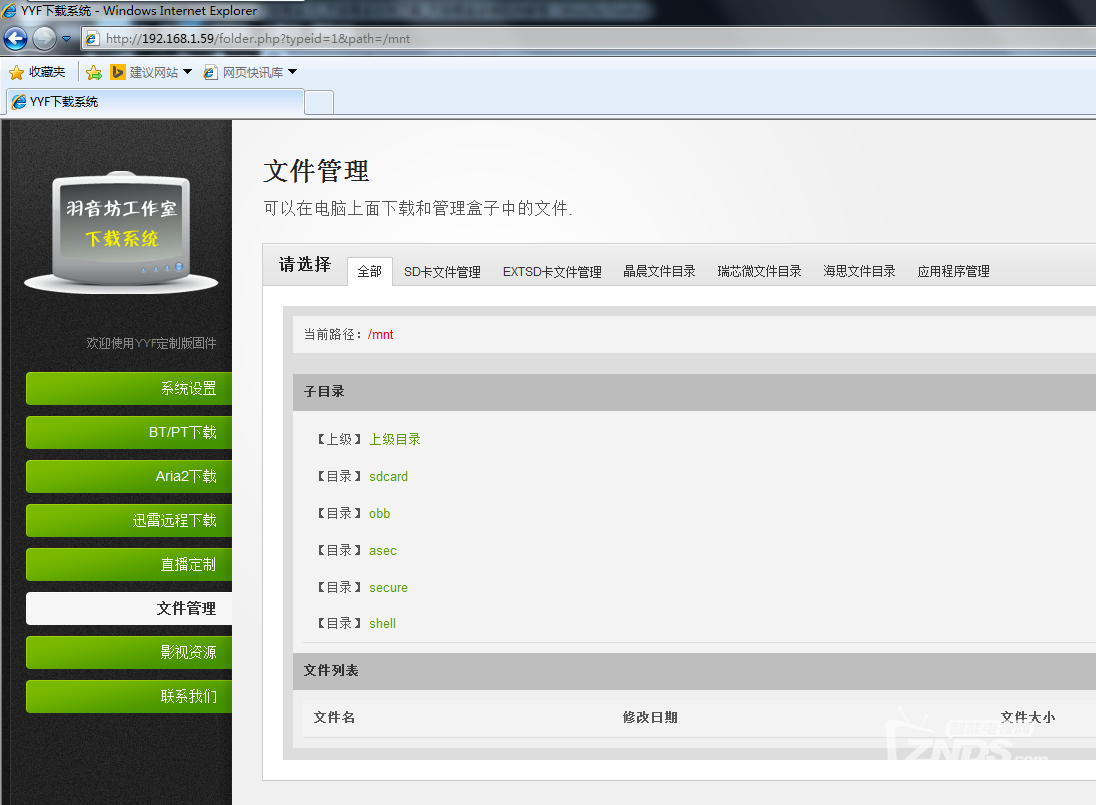Click the 文件名 column header
This screenshot has width=1096, height=805.
[x=334, y=718]
